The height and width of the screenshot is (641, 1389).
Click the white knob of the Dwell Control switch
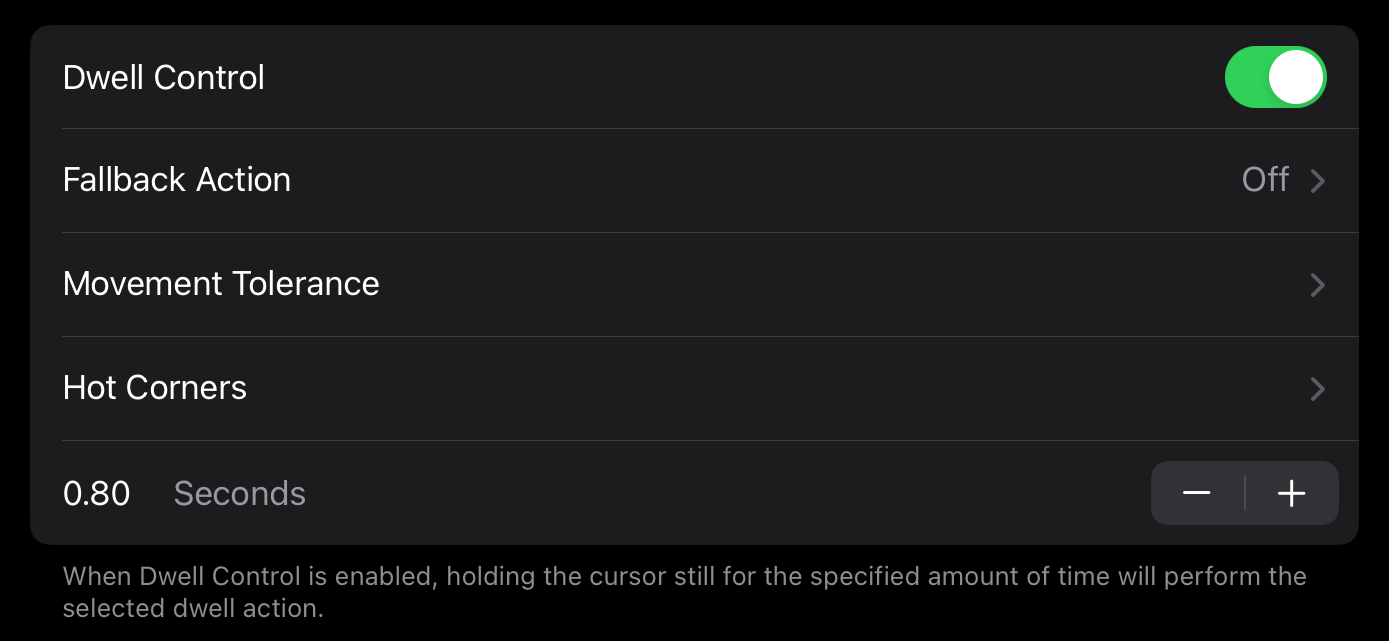pyautogui.click(x=1296, y=77)
